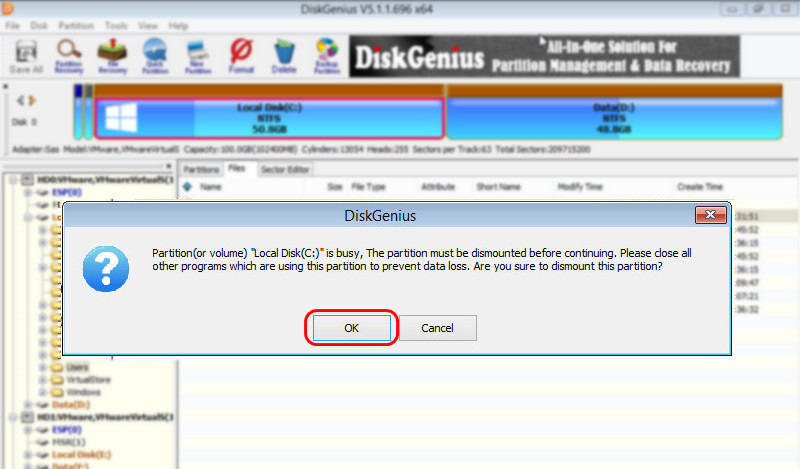This screenshot has width=800, height=469.
Task: Sort file list by the Size column
Action: coord(335,187)
